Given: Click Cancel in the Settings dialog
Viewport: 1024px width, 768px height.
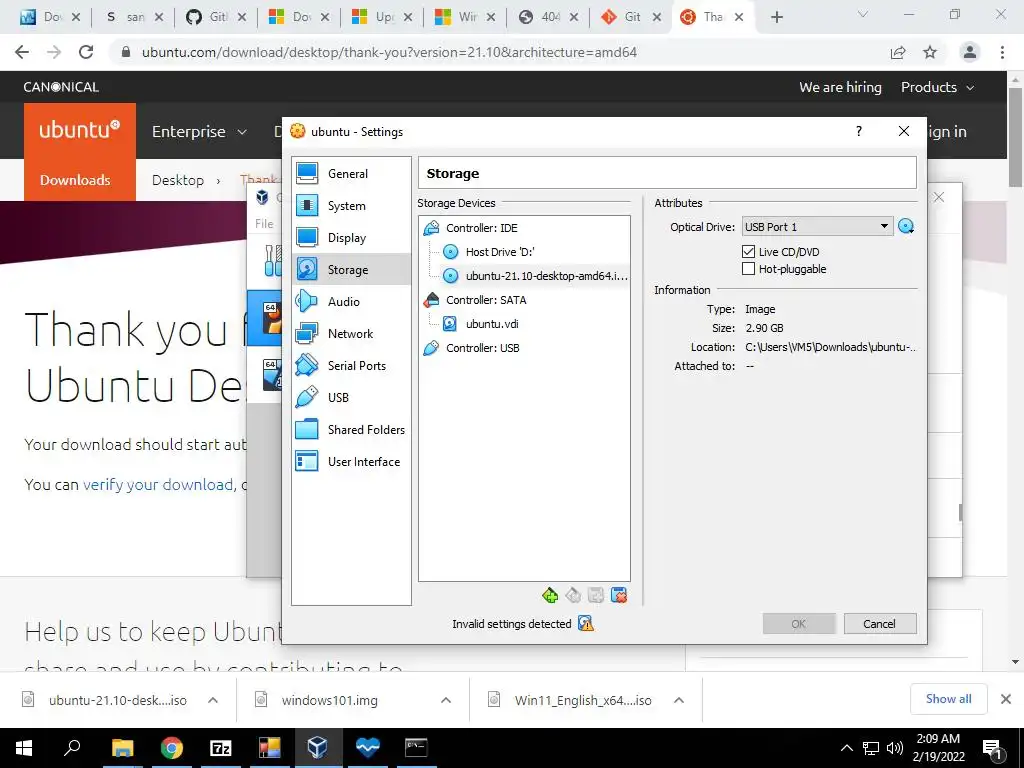Looking at the screenshot, I should [x=880, y=624].
